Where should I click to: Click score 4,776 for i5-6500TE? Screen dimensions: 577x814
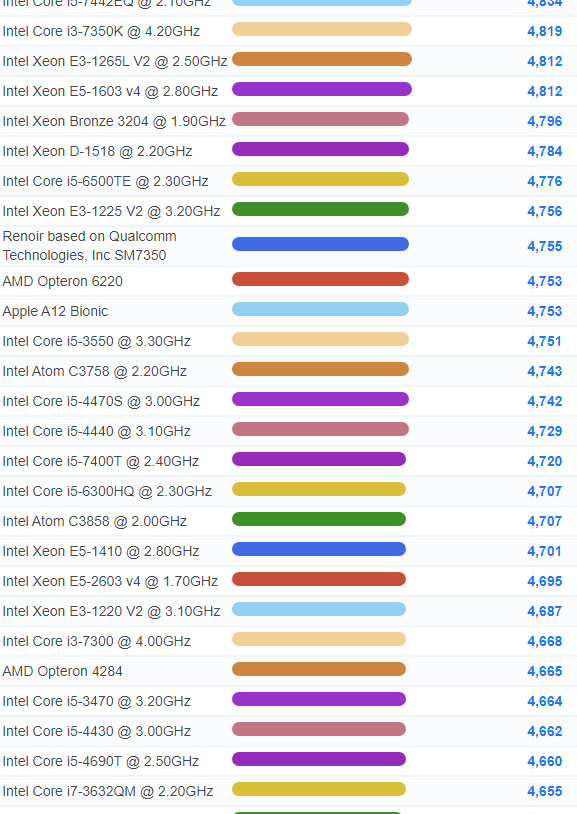coord(545,181)
